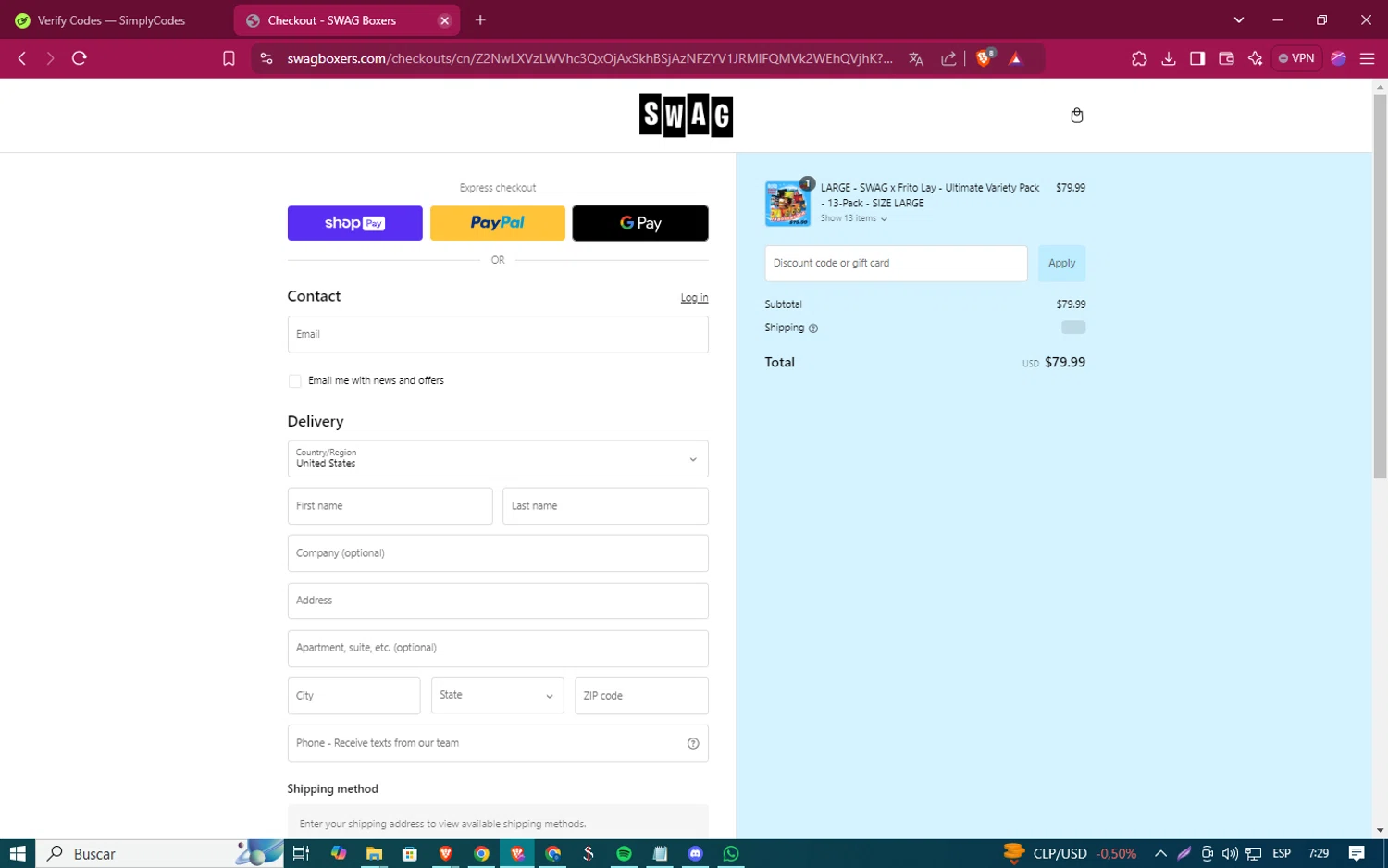Open the Brave Wallet icon
The image size is (1388, 868).
click(1226, 58)
